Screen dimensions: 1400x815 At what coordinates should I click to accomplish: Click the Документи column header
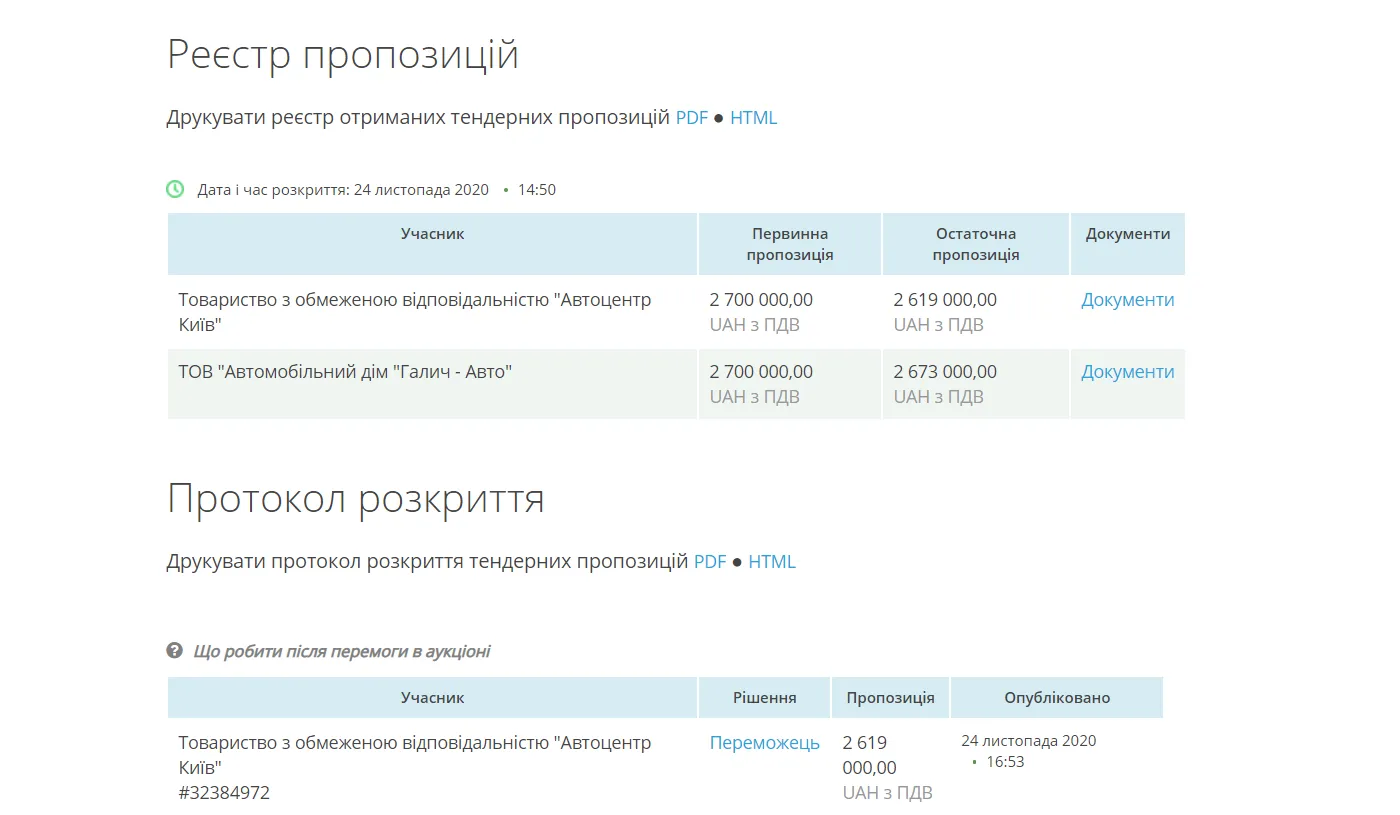click(1128, 244)
